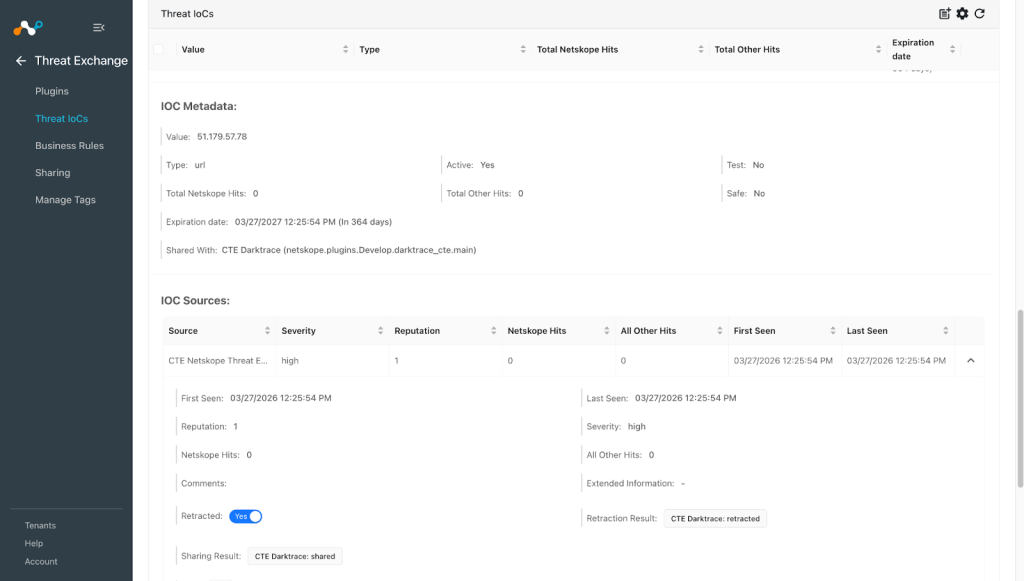Click the vertical page scrollbar
Screen dimensions: 1024x581
(1019, 398)
